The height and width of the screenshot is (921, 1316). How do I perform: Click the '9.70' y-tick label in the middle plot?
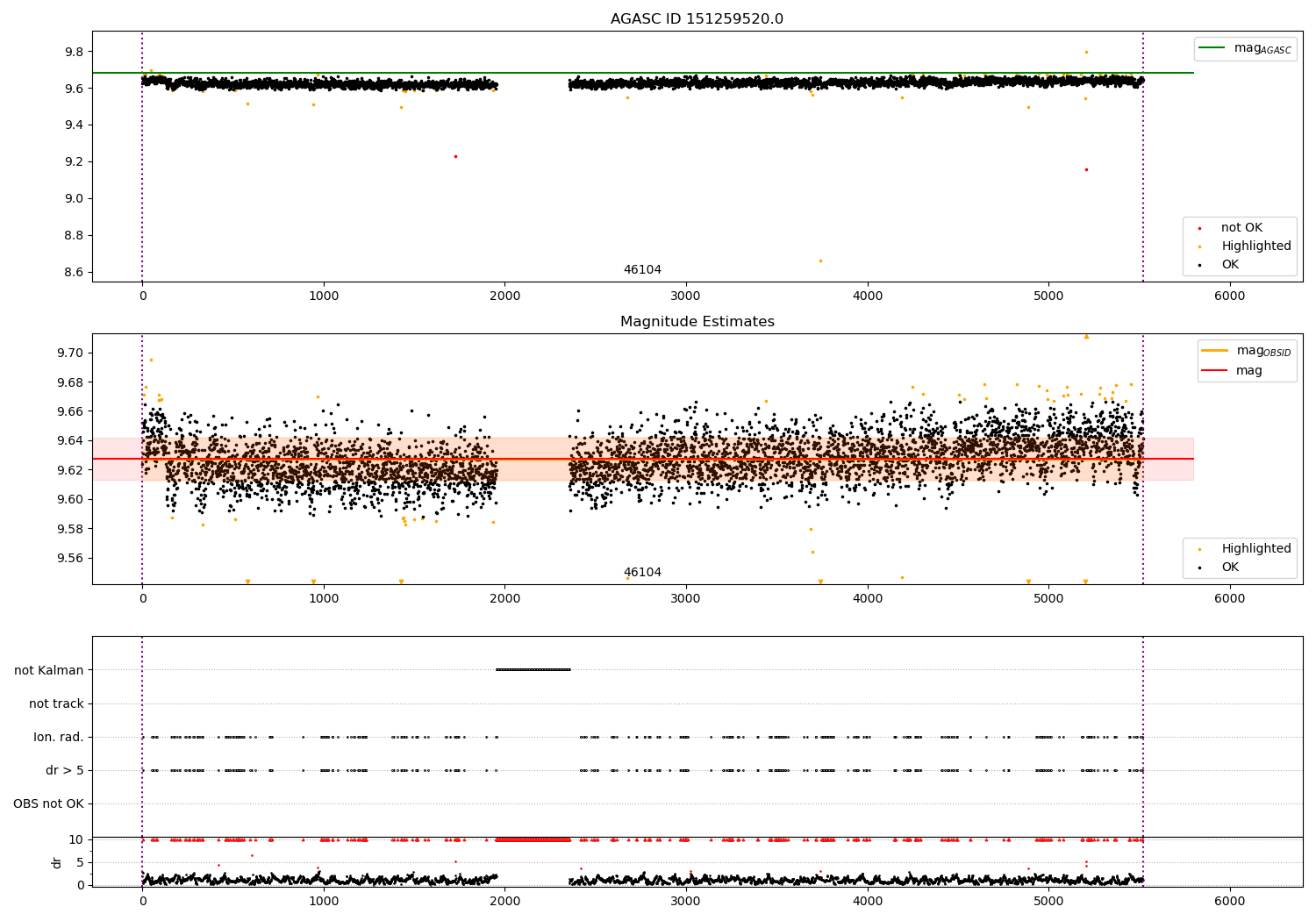(70, 353)
